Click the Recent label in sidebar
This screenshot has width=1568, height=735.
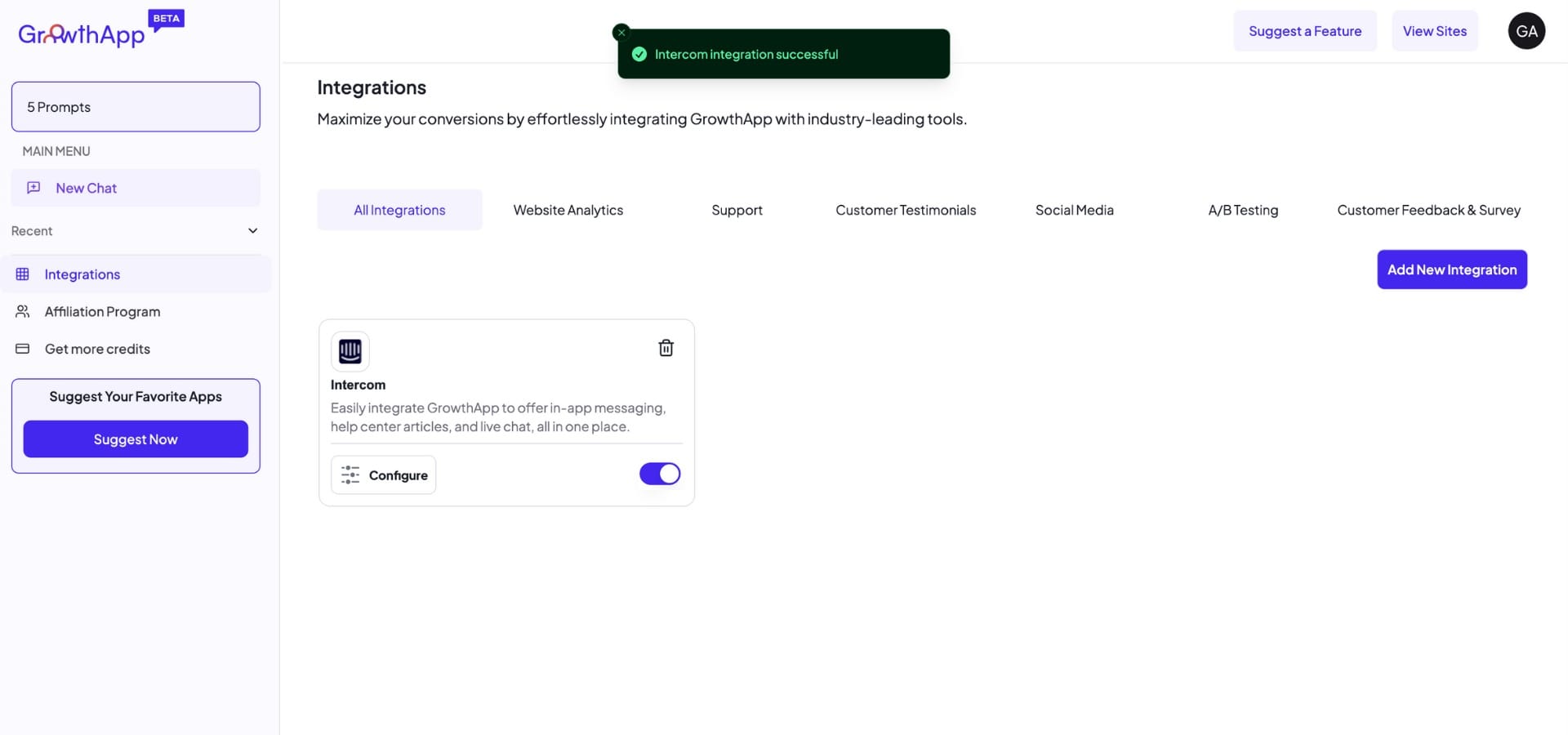[32, 231]
